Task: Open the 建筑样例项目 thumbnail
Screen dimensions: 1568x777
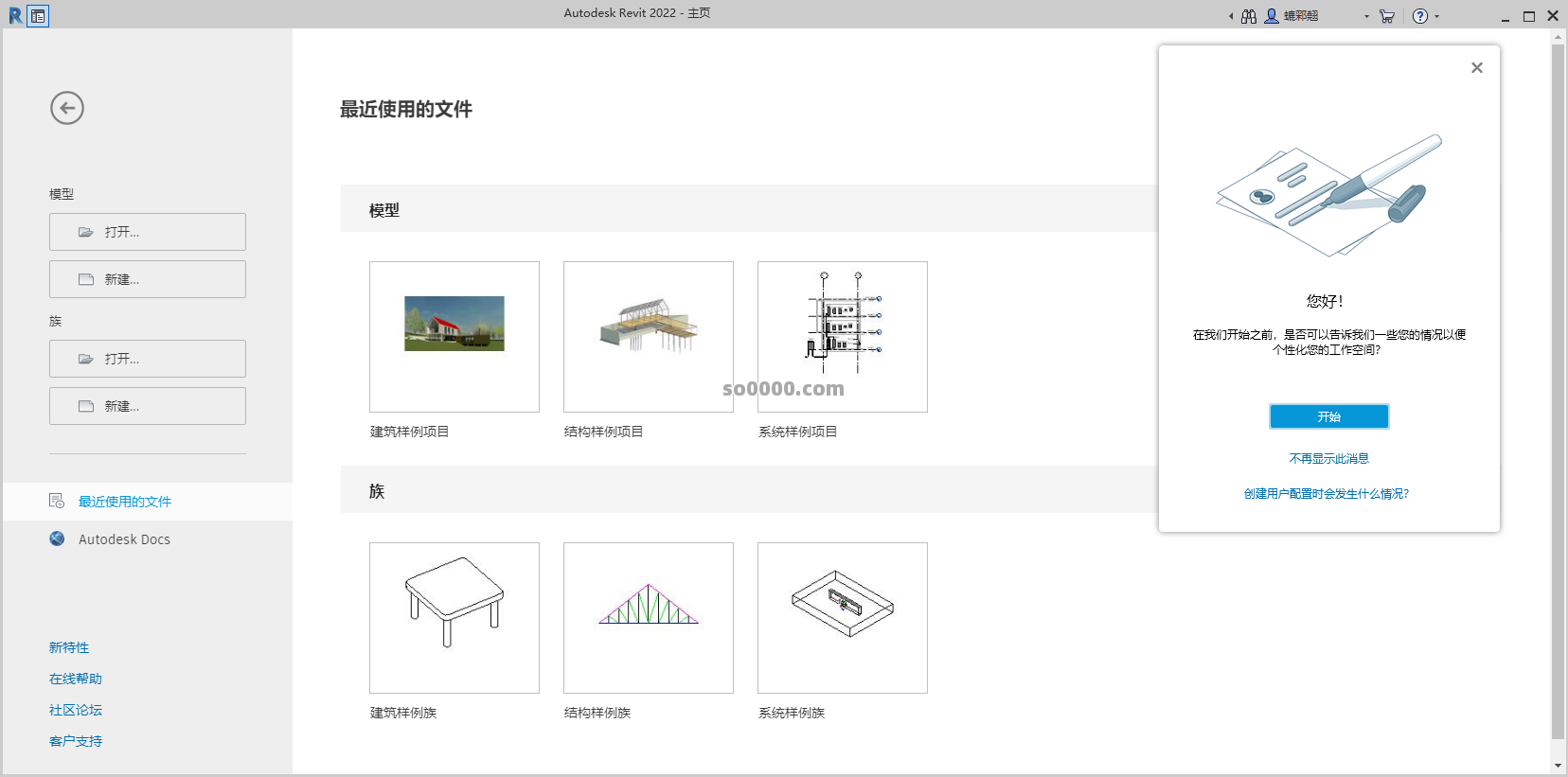Action: (454, 337)
